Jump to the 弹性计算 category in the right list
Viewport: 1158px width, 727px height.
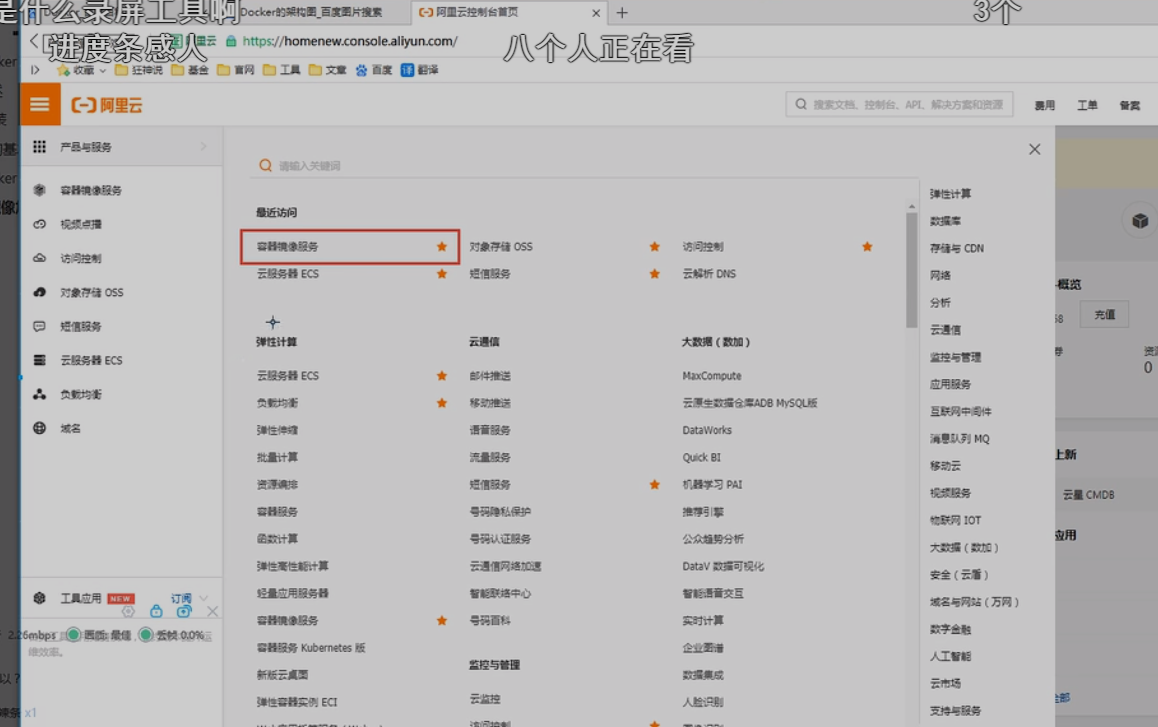tap(950, 194)
